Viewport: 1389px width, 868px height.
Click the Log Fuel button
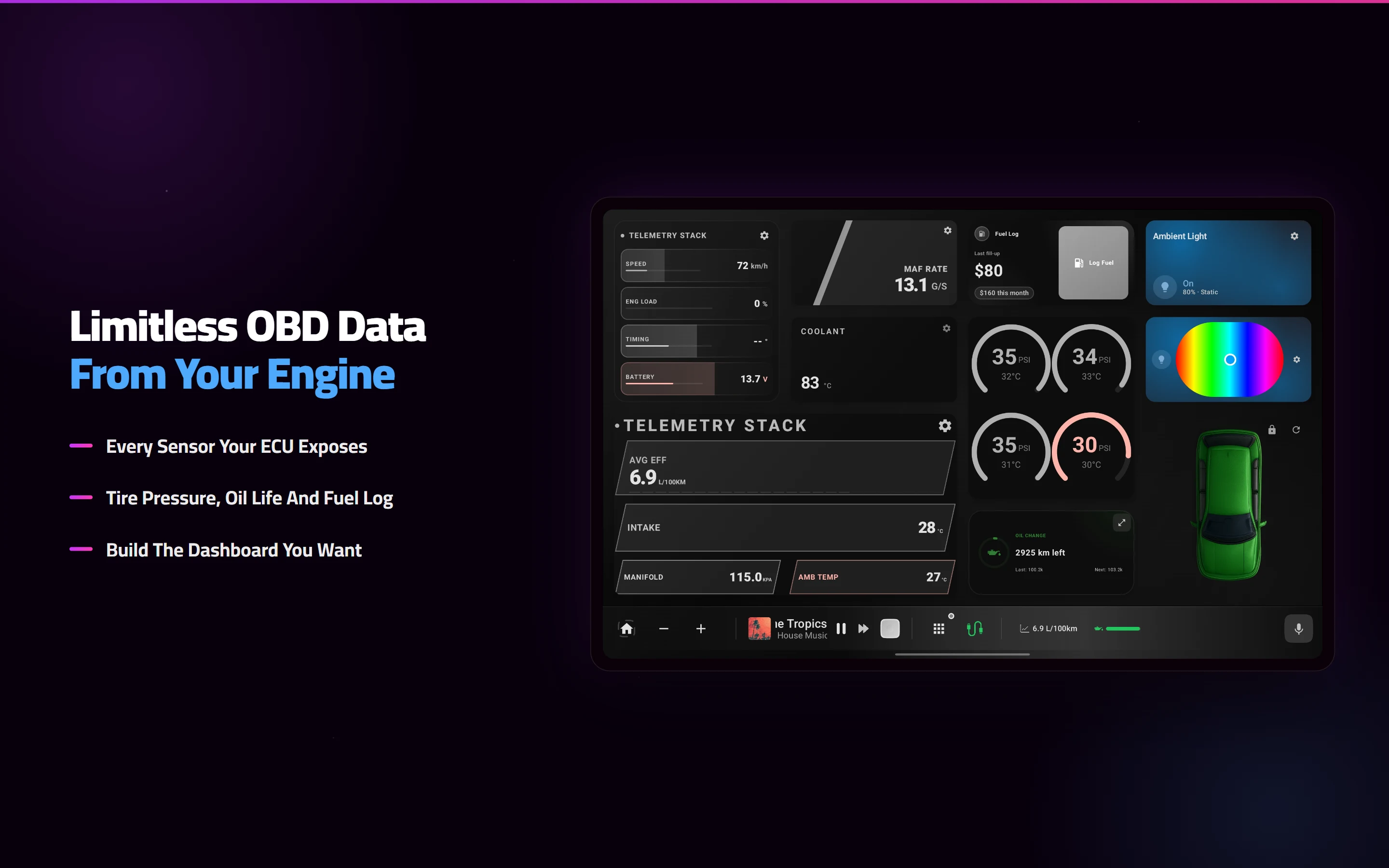tap(1093, 262)
